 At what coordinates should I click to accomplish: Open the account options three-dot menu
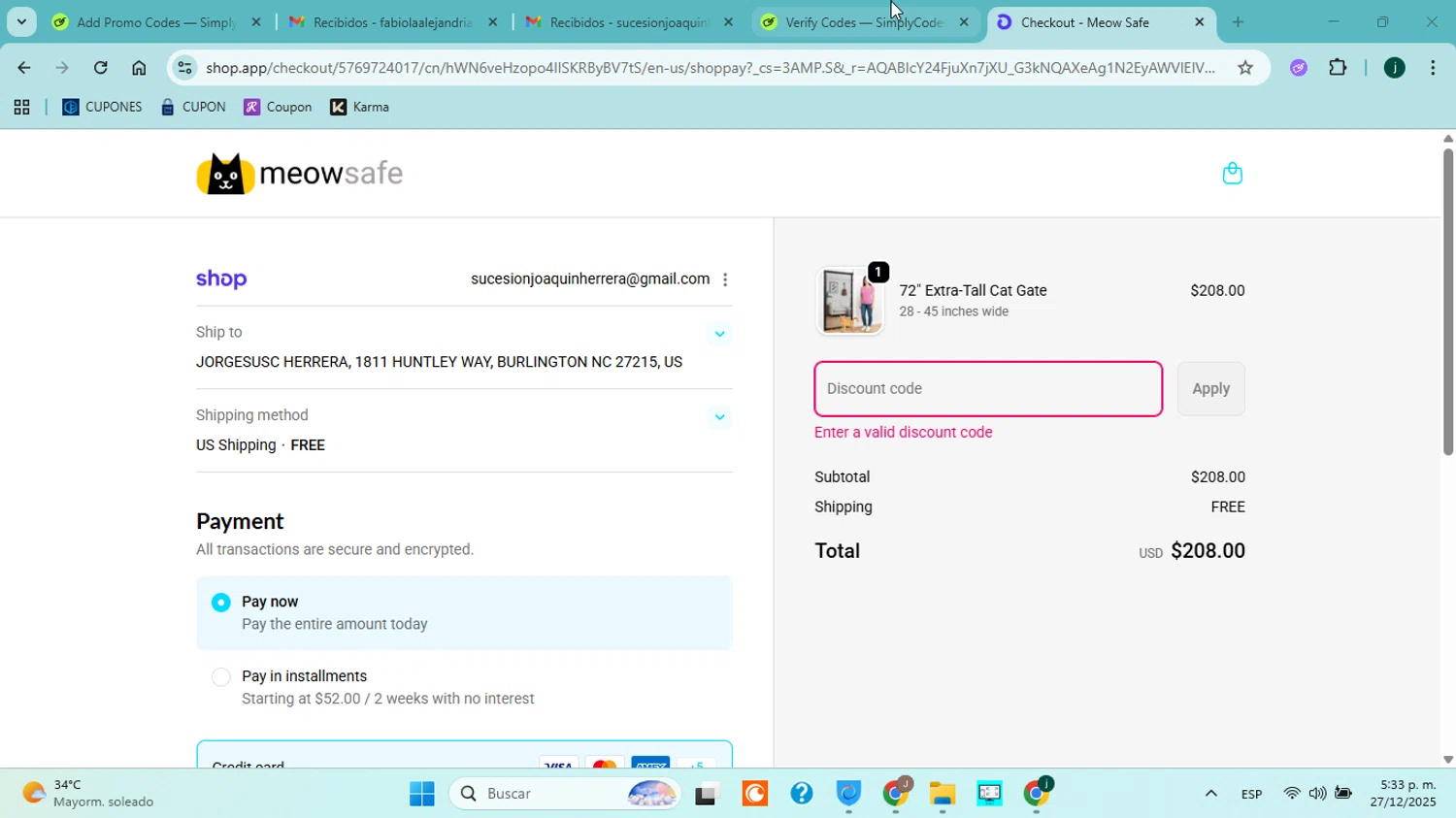725,279
